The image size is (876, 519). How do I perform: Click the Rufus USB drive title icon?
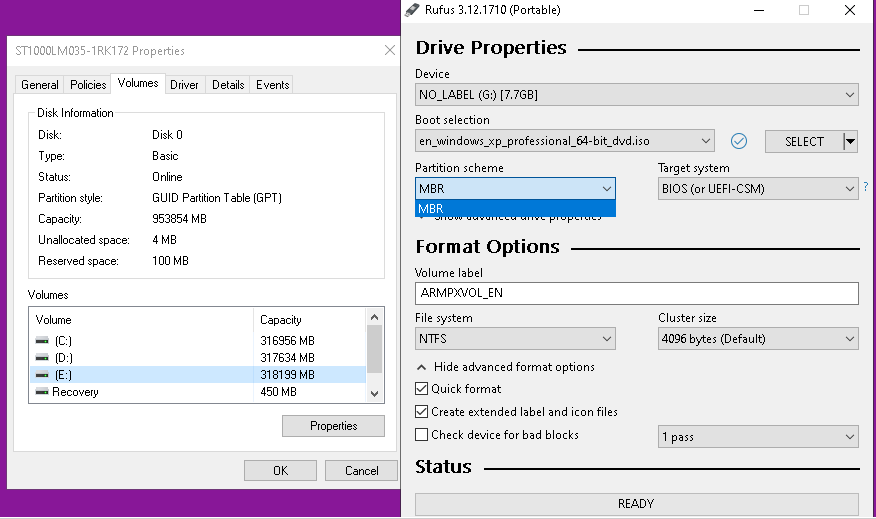[412, 9]
